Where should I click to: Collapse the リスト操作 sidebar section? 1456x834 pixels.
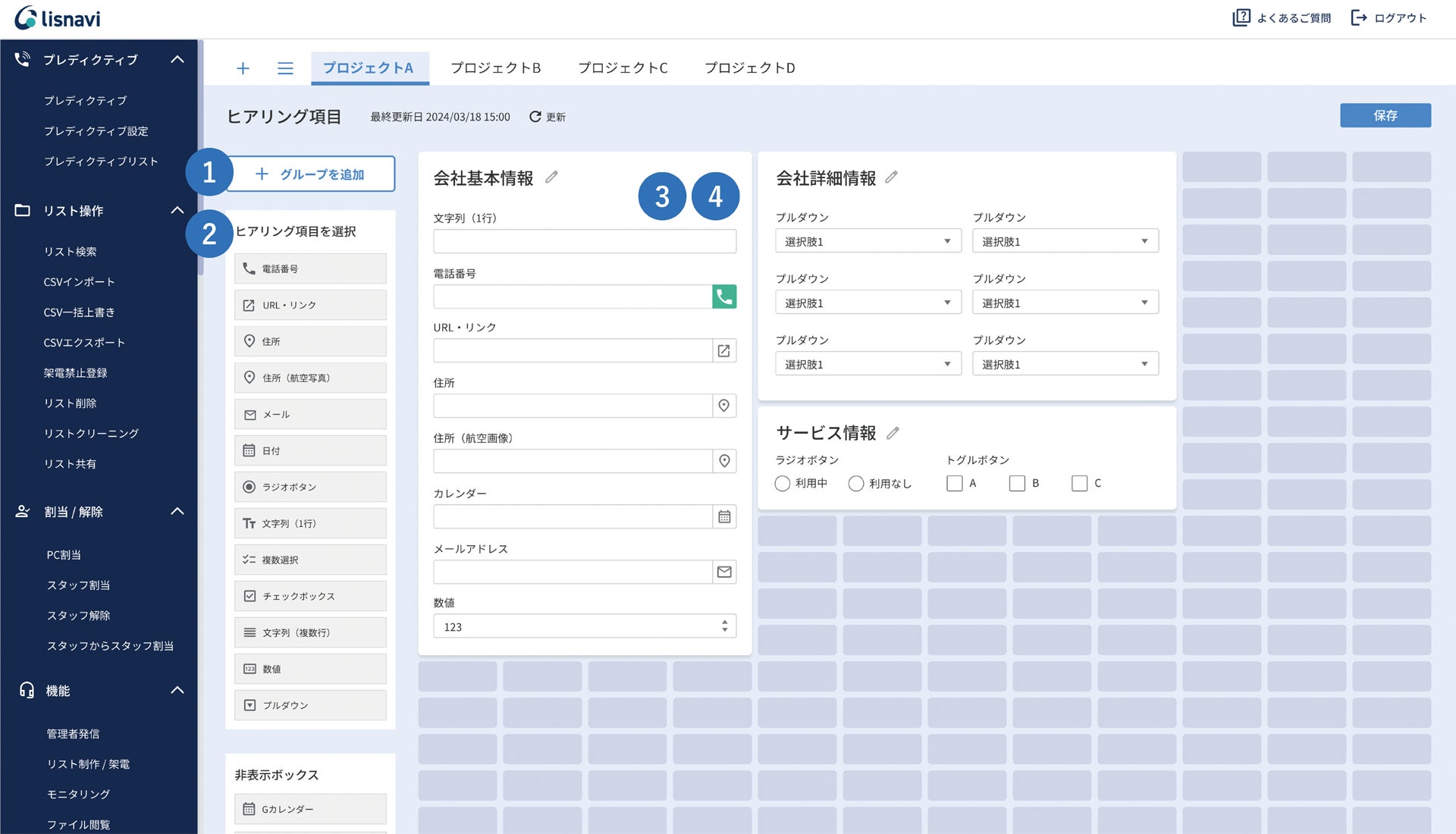pyautogui.click(x=177, y=210)
